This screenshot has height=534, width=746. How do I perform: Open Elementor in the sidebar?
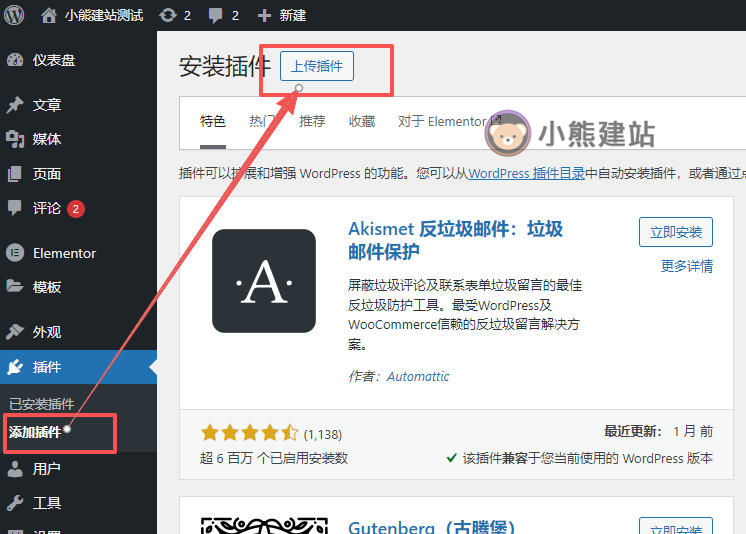(x=64, y=253)
